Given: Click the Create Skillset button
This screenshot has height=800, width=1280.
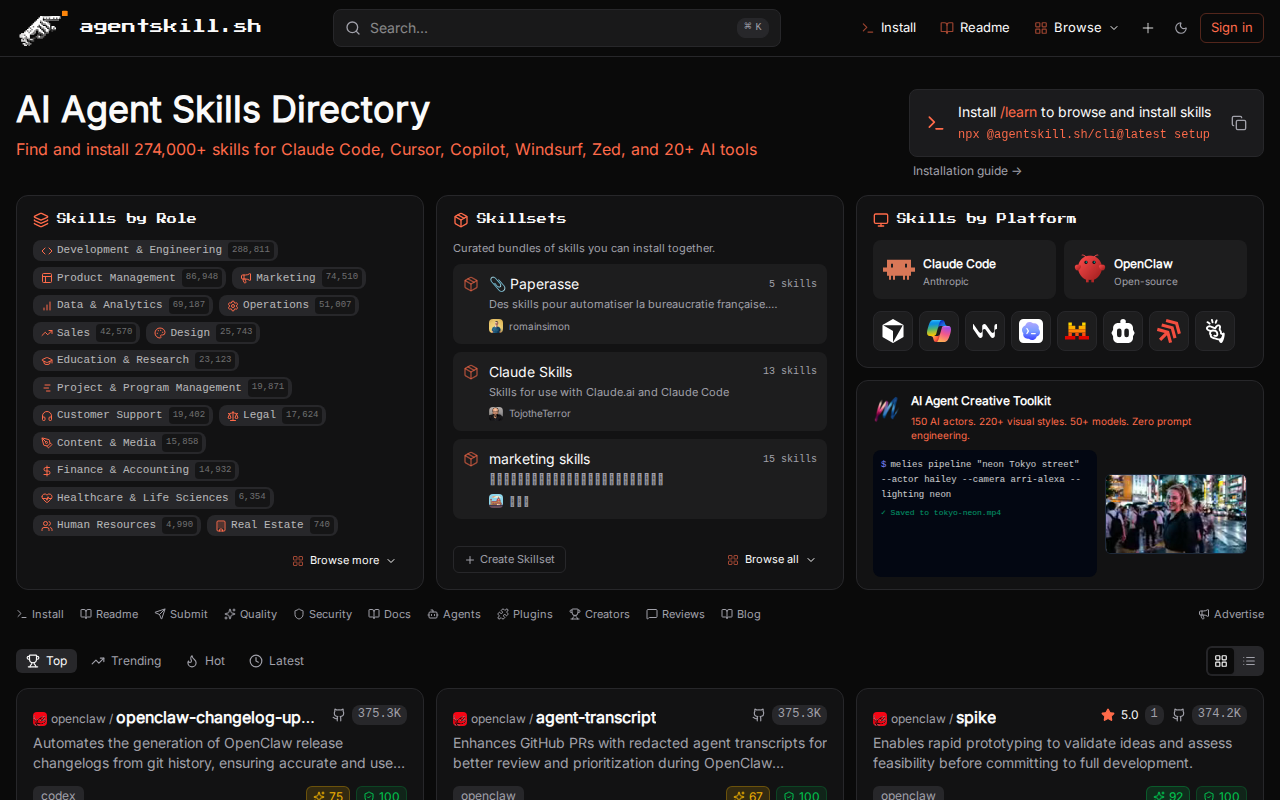Looking at the screenshot, I should pos(509,560).
